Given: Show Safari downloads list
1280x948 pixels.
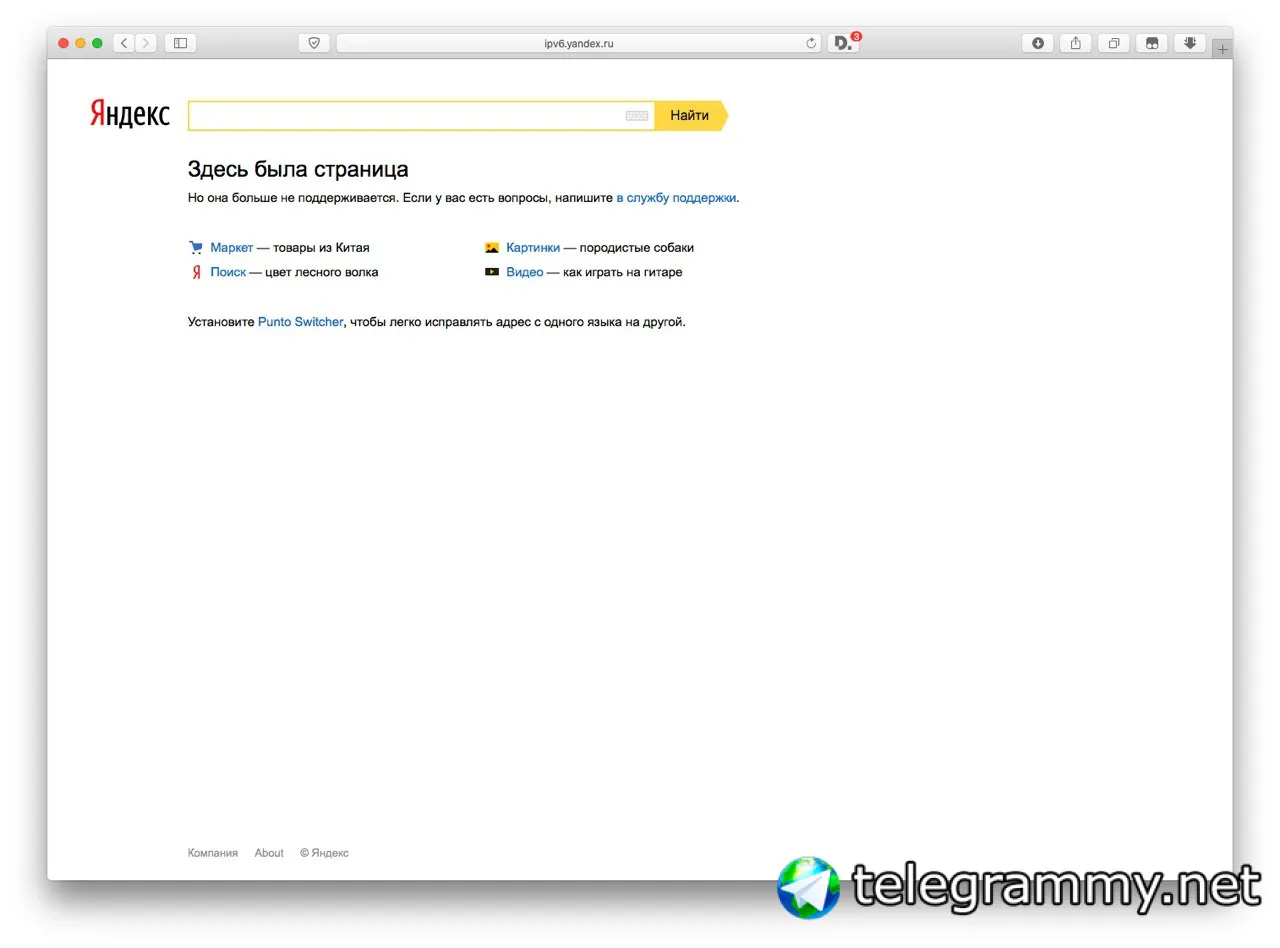Looking at the screenshot, I should coord(1037,43).
